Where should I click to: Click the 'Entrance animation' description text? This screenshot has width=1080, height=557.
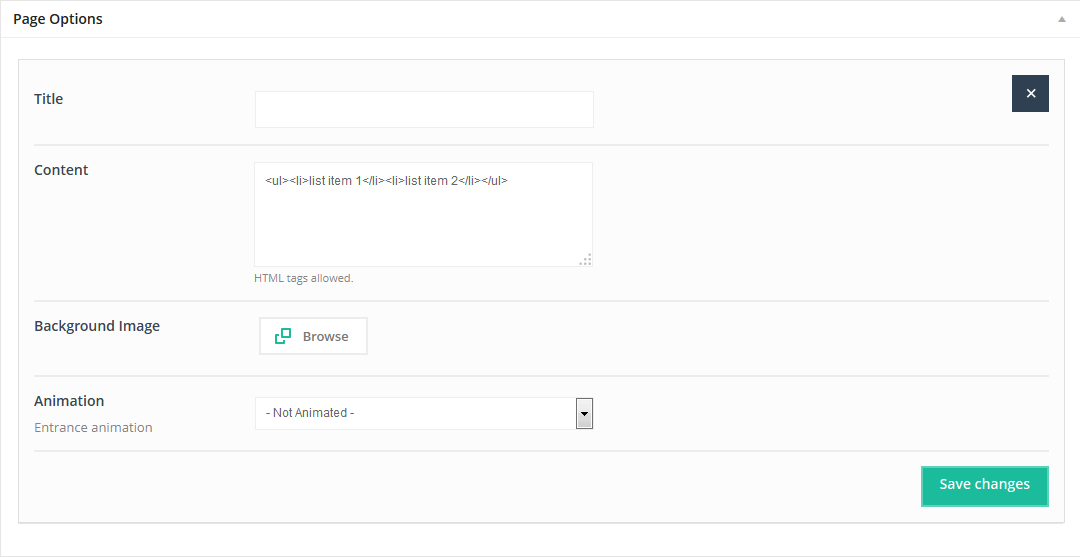click(93, 428)
